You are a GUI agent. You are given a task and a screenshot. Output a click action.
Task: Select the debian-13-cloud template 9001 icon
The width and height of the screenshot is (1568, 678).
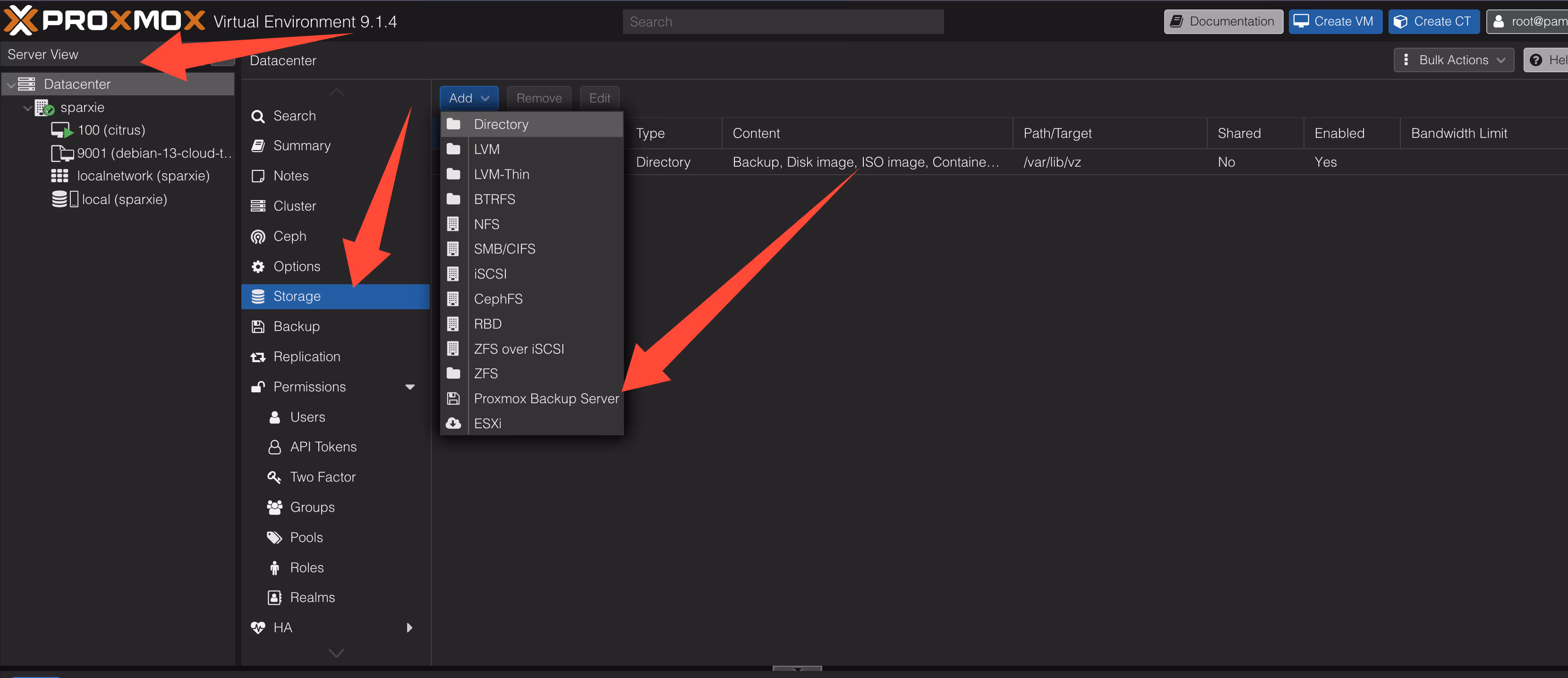61,153
